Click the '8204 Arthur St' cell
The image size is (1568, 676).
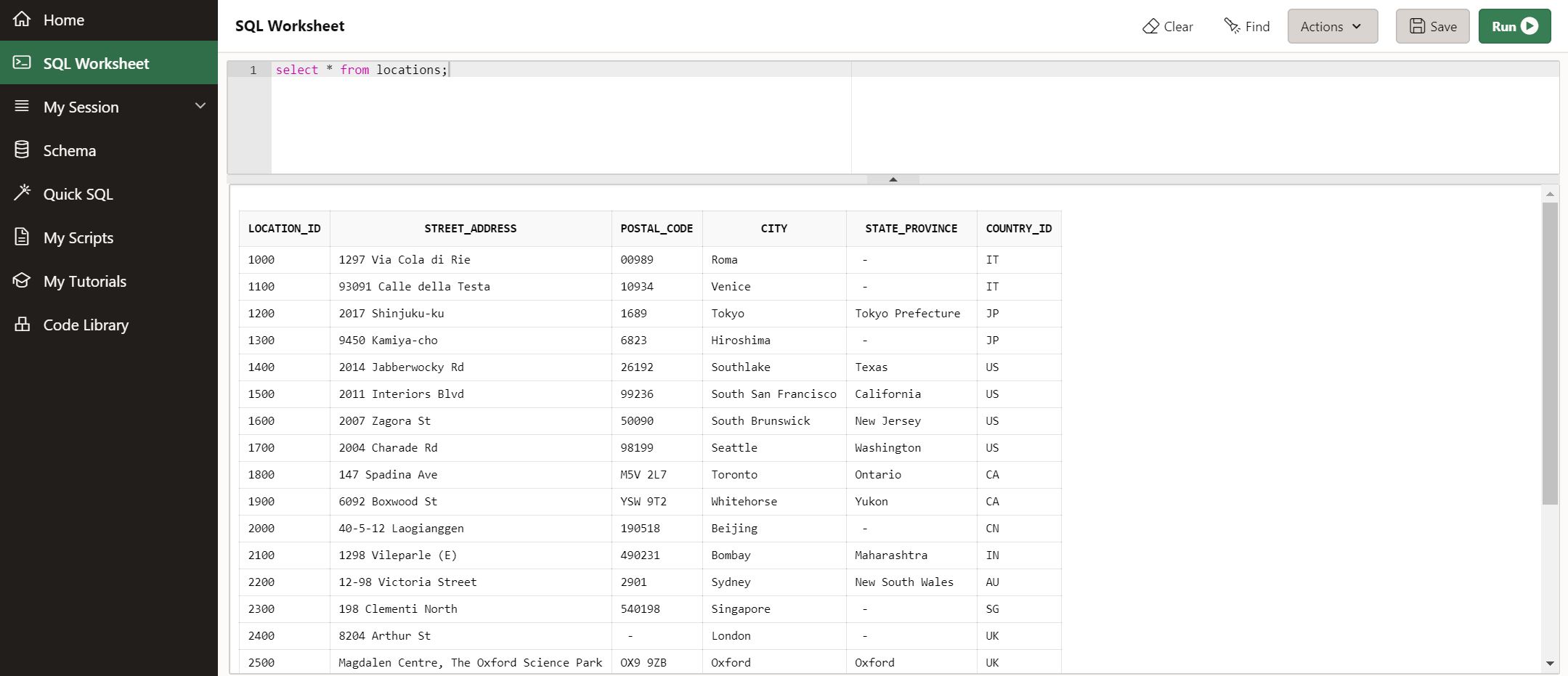(x=471, y=636)
